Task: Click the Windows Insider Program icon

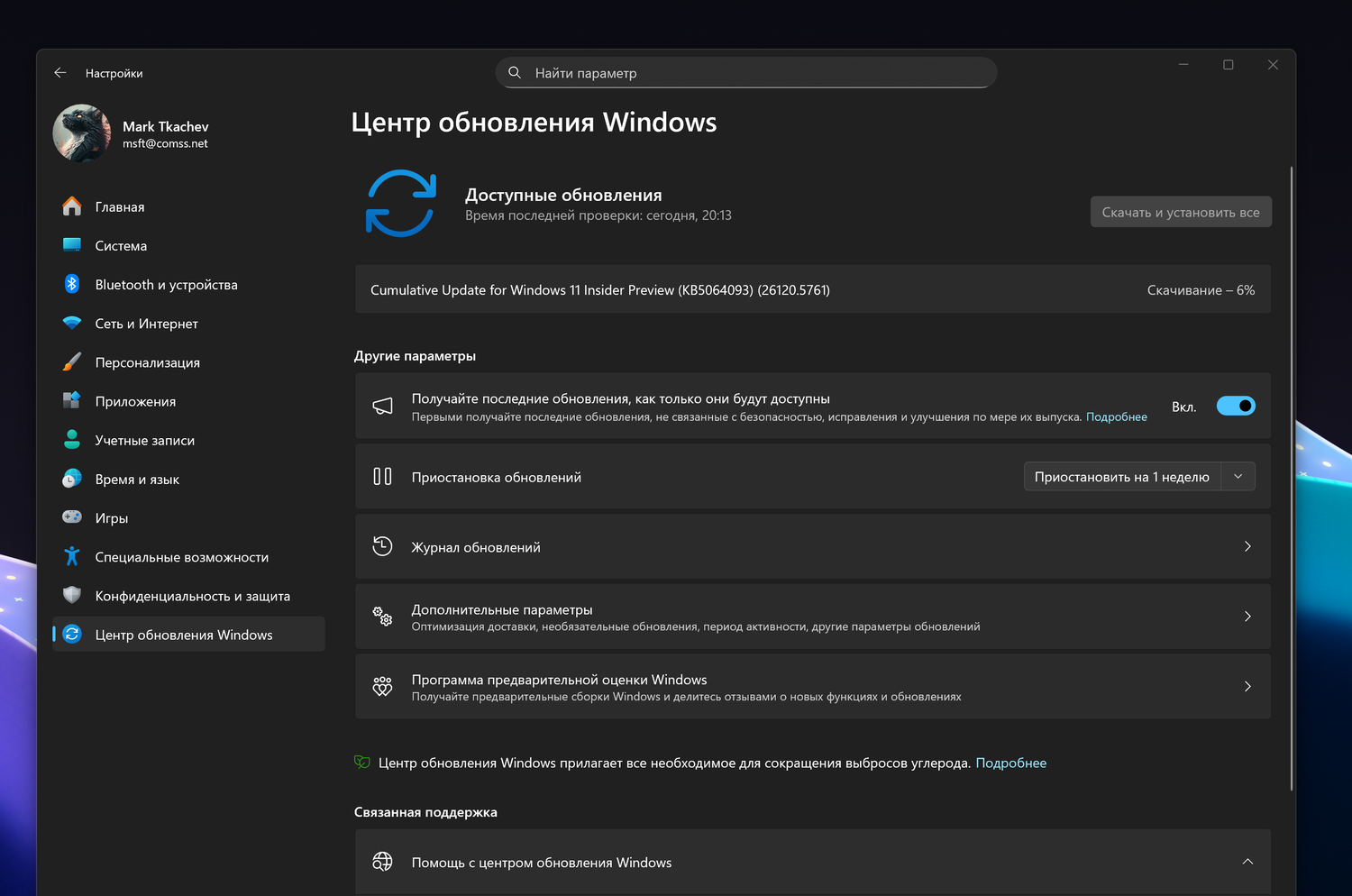Action: (382, 687)
